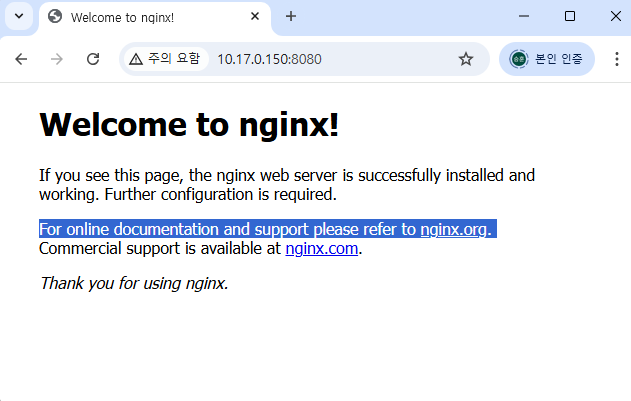631x401 pixels.
Task: Follow the nginx.com link
Action: tap(322, 248)
